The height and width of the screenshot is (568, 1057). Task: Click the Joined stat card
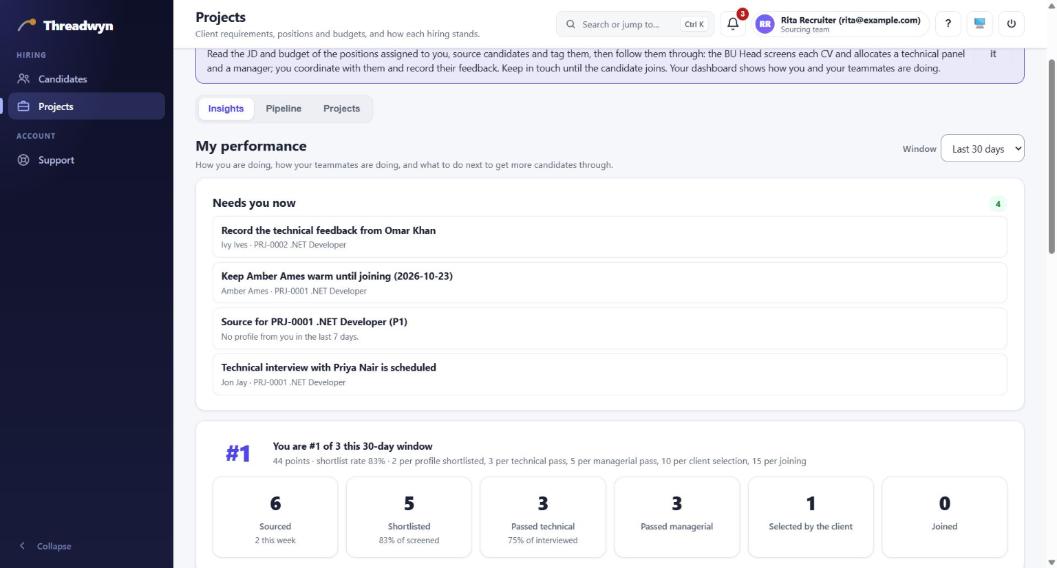coord(944,517)
